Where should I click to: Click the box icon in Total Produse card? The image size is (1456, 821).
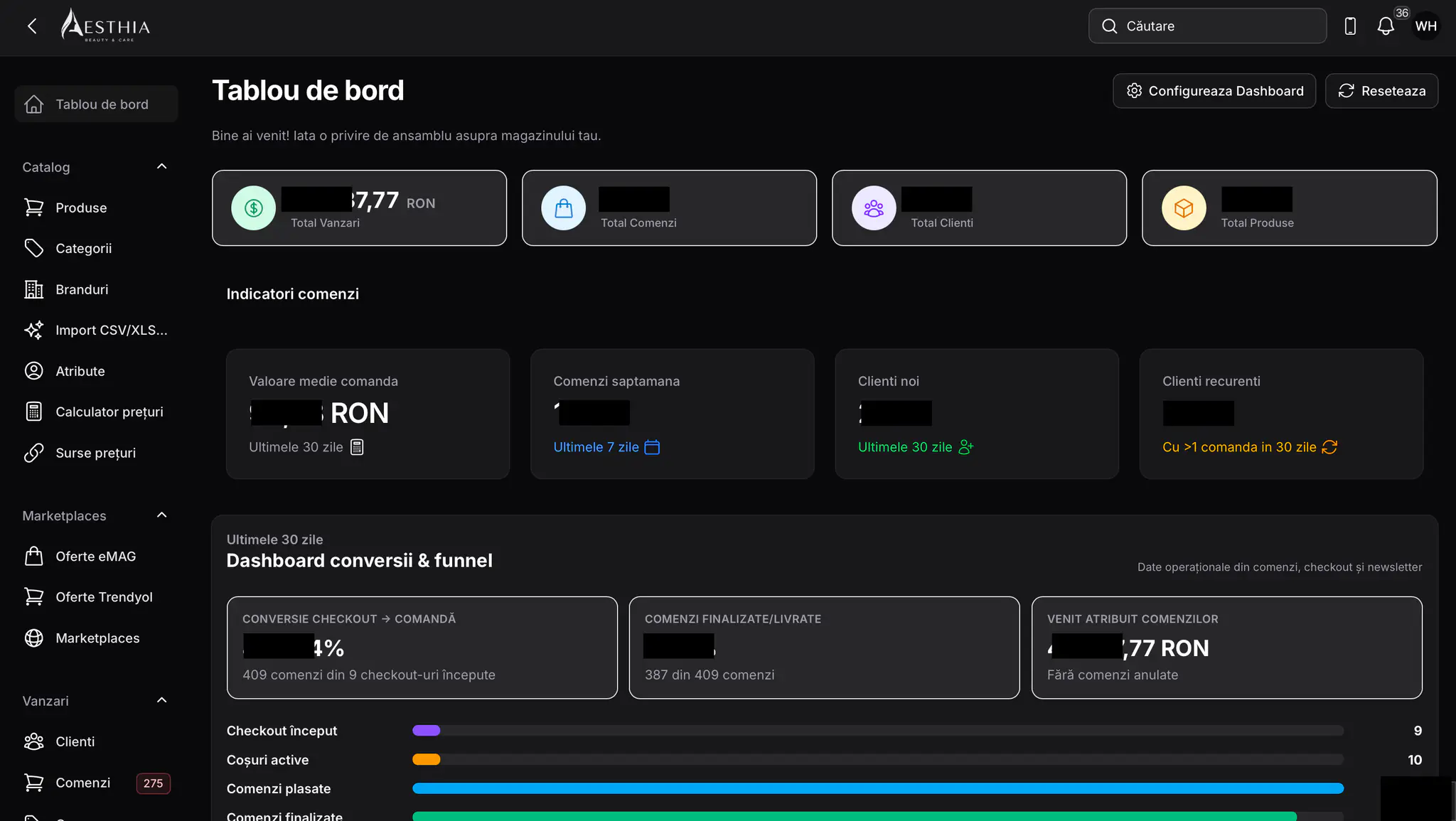[x=1184, y=208]
